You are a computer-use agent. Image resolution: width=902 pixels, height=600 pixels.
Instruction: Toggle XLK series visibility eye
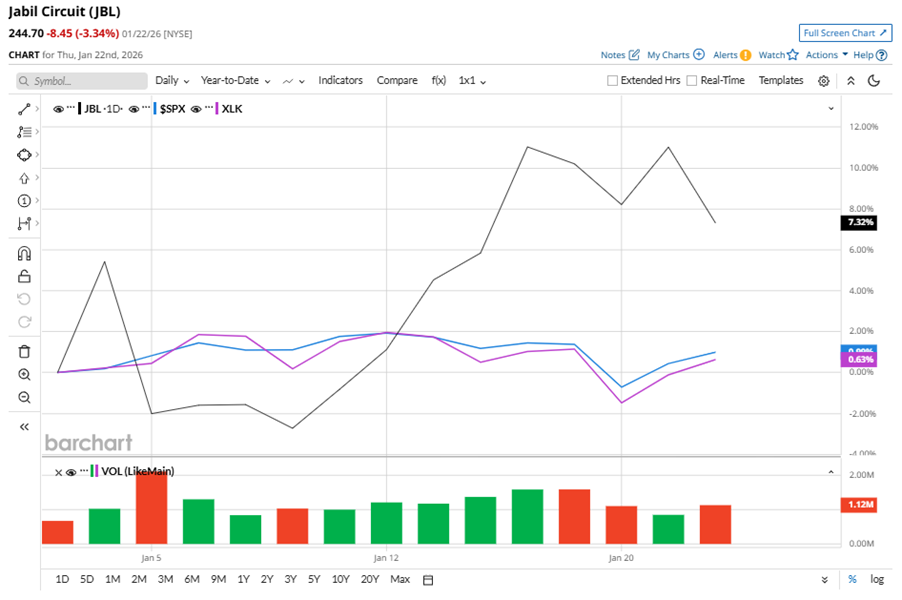tap(196, 109)
